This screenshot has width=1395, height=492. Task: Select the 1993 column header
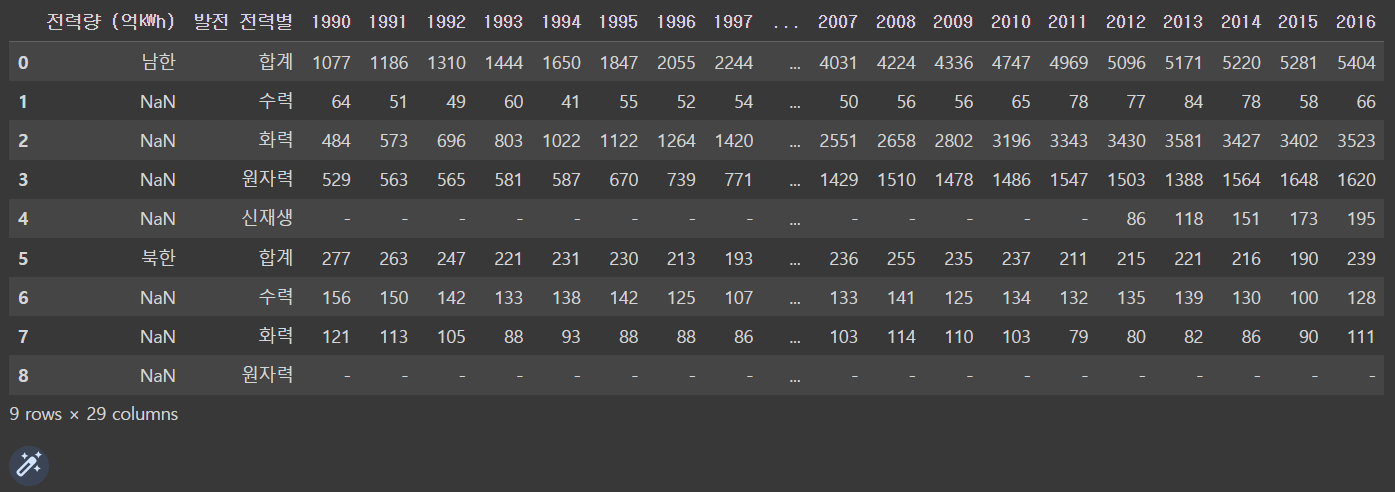coord(503,22)
